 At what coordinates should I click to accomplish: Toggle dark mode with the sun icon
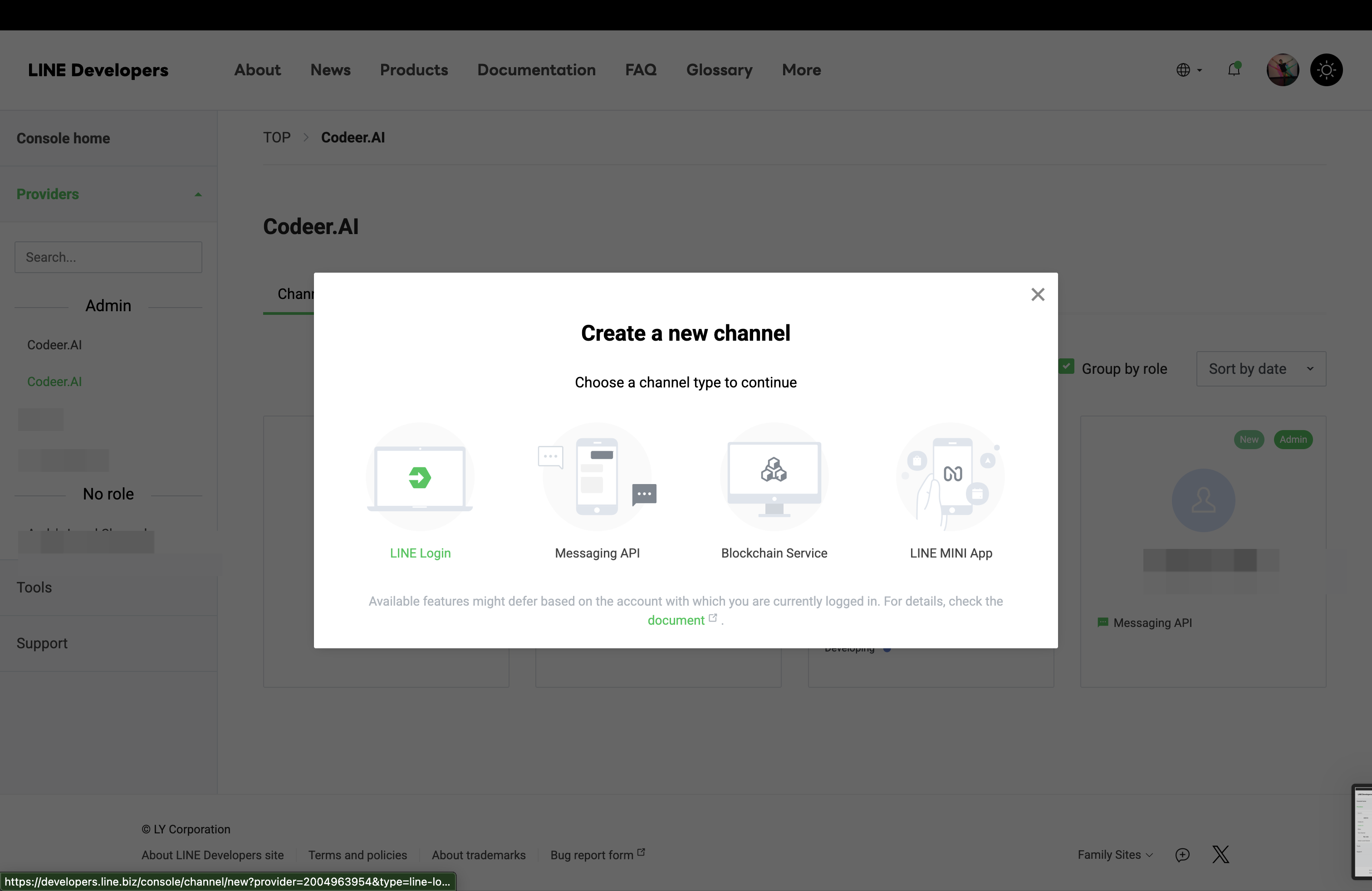click(1327, 69)
